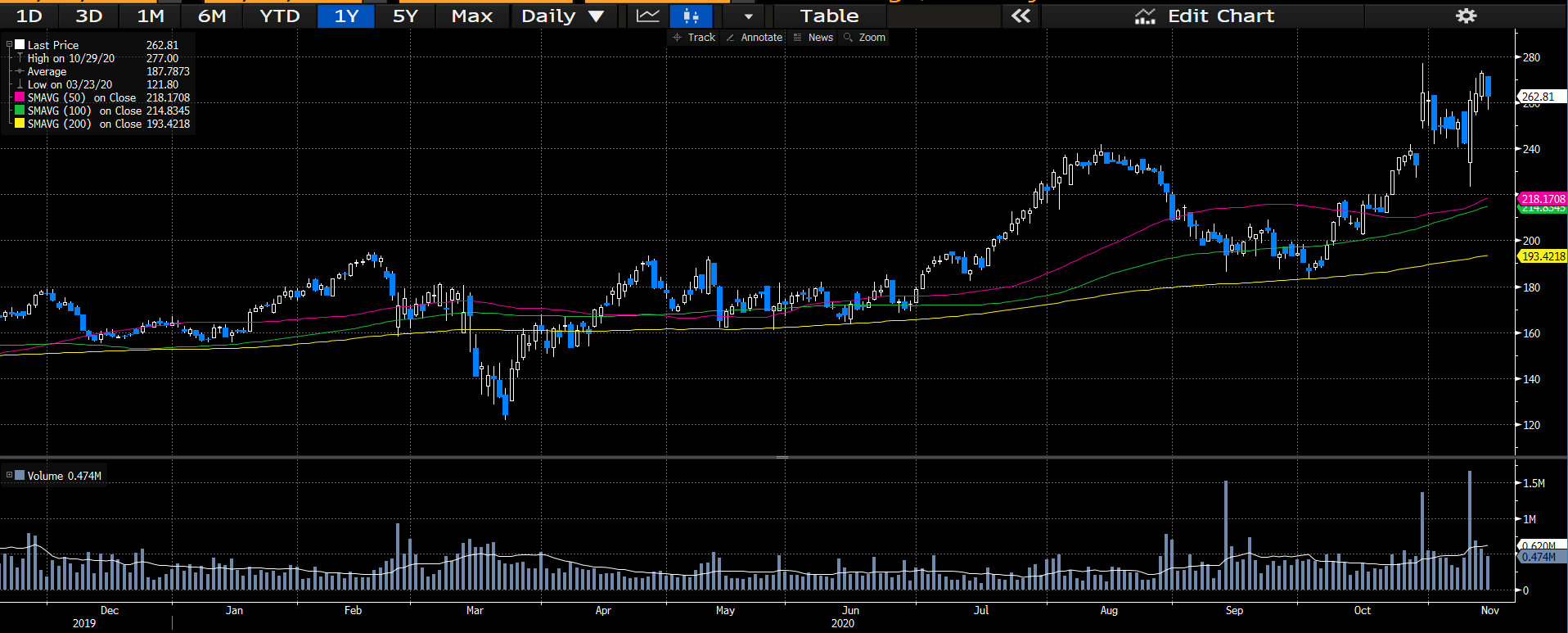Click the Edit Chart button
1568x633 pixels.
(1204, 16)
